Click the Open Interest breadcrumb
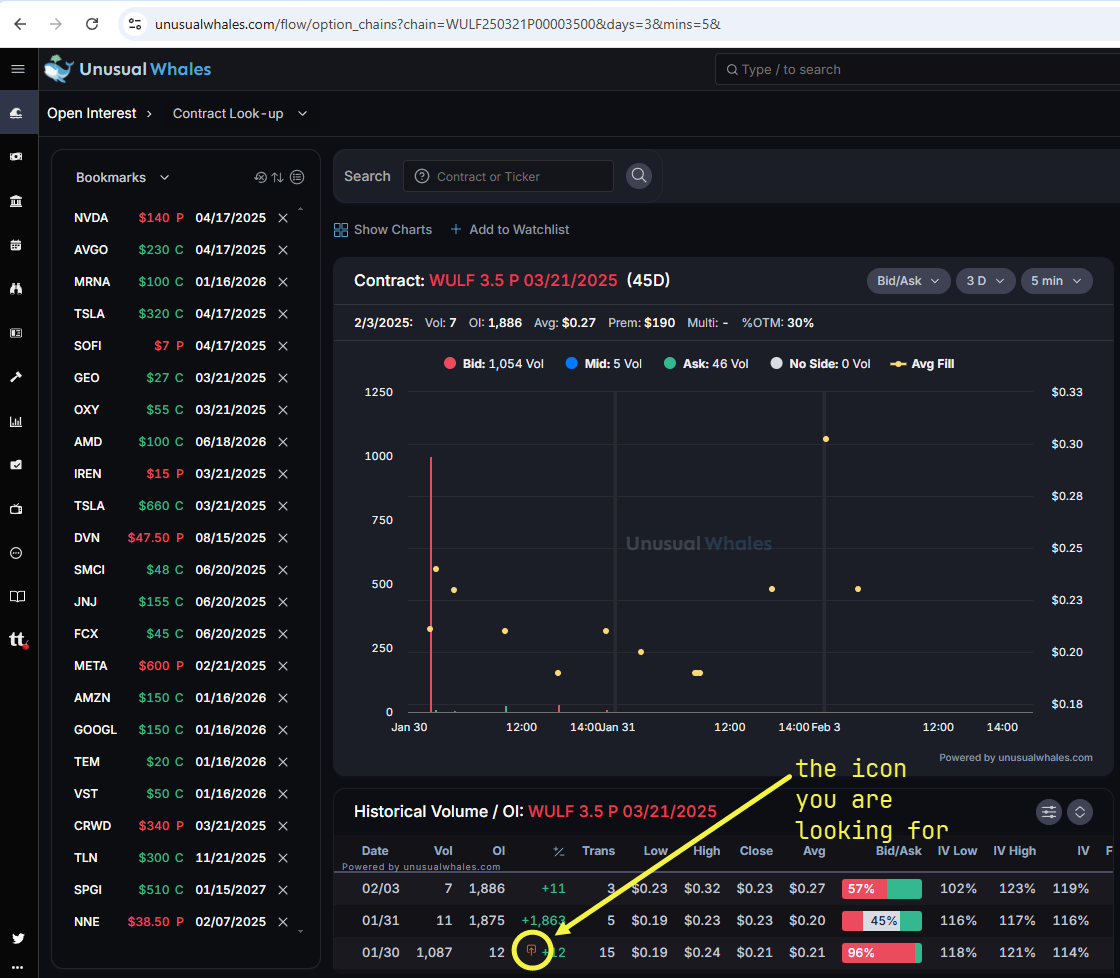The image size is (1120, 978). coord(91,114)
